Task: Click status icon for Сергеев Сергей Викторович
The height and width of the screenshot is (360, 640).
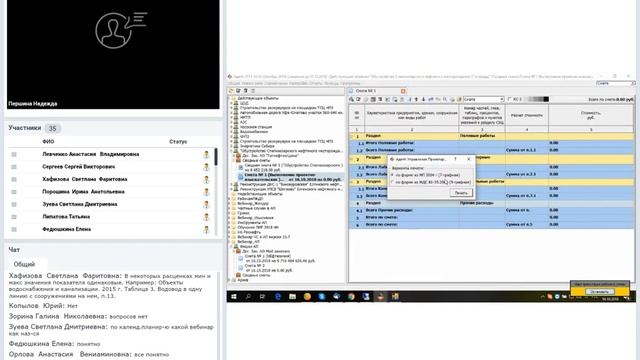Action: [207, 167]
